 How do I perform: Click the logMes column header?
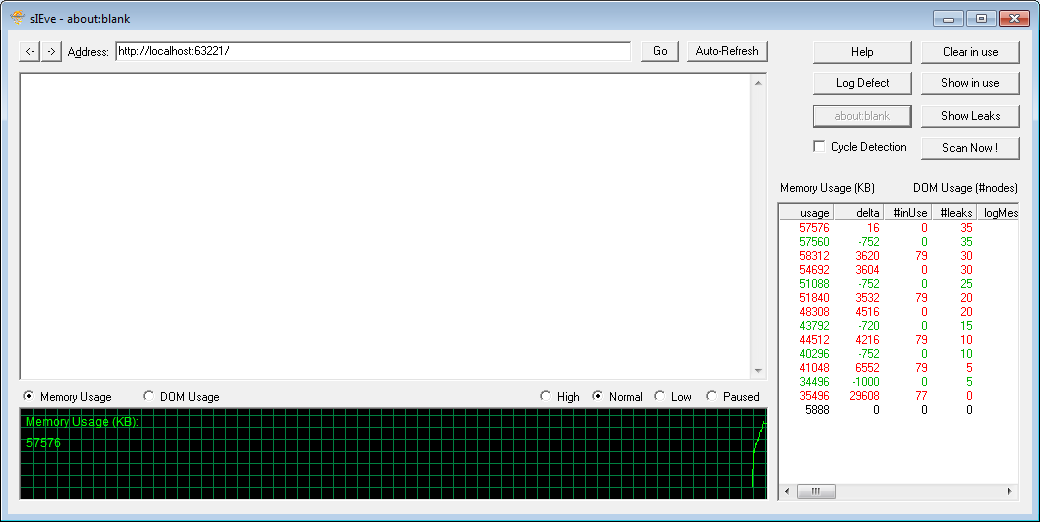pos(998,213)
